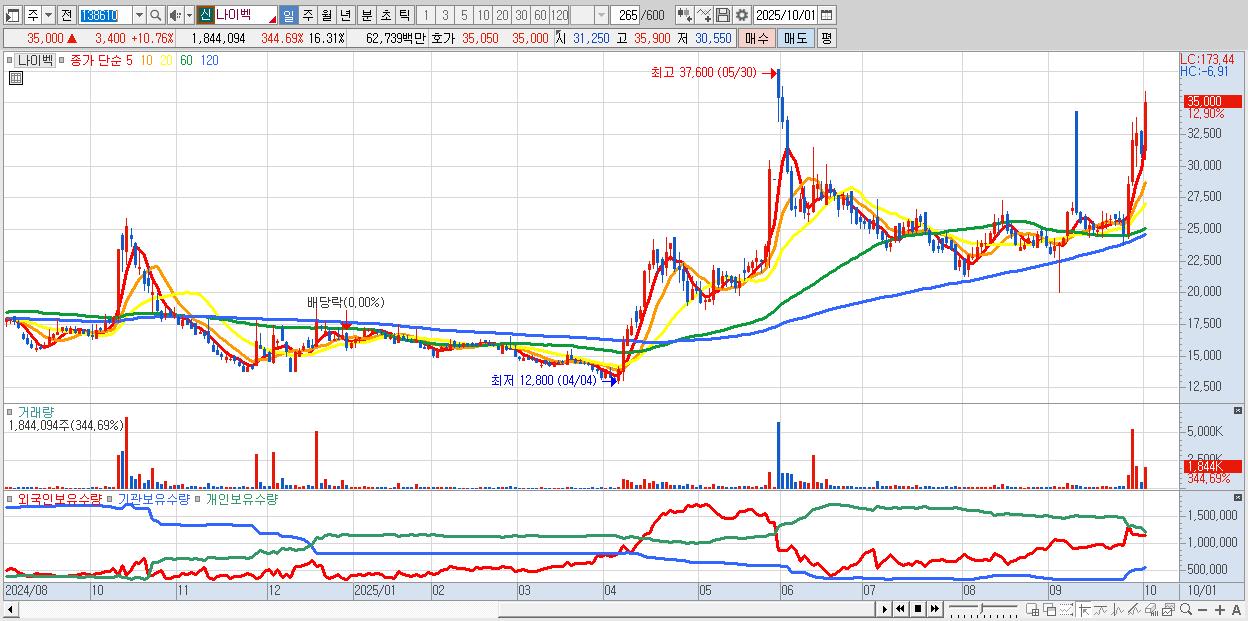Click 종가 단순 moving average legend
The width and height of the screenshot is (1248, 621).
pos(95,60)
